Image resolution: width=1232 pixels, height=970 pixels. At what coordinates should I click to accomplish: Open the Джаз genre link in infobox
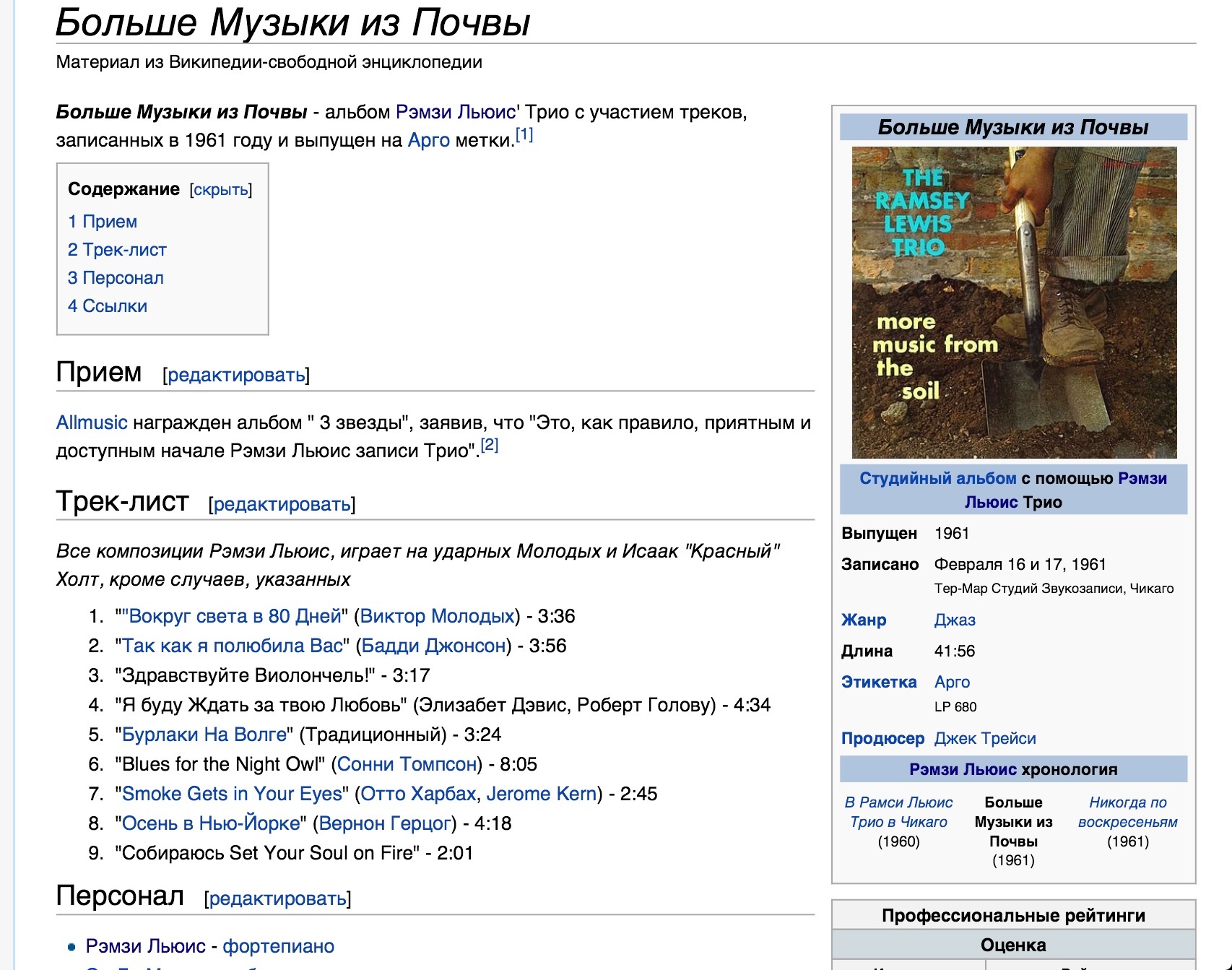tap(955, 620)
